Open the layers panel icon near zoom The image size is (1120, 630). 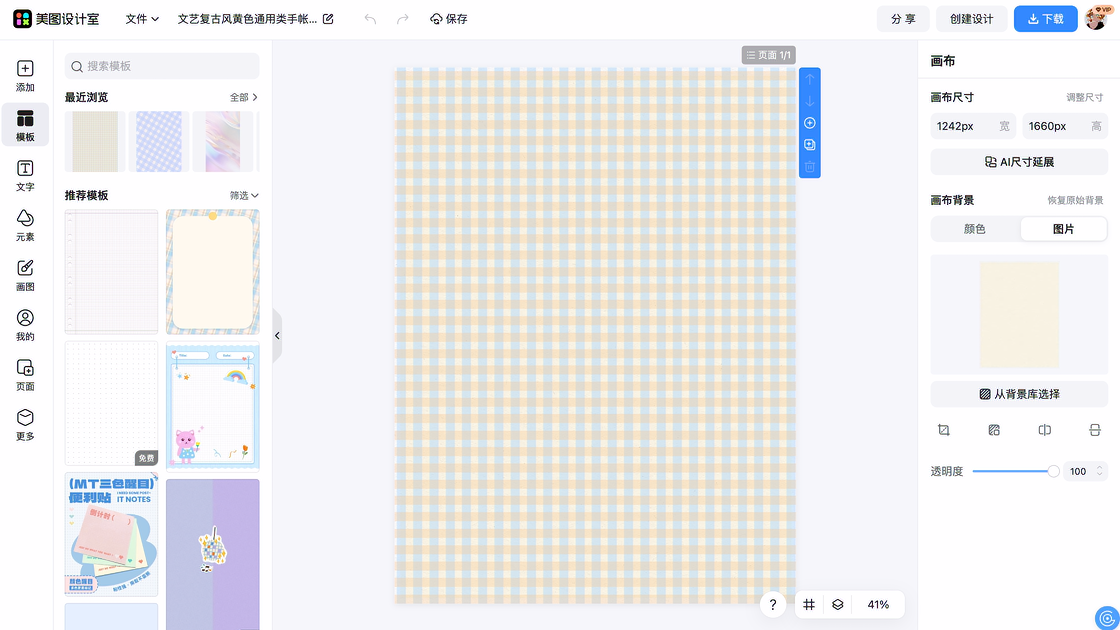click(x=838, y=605)
